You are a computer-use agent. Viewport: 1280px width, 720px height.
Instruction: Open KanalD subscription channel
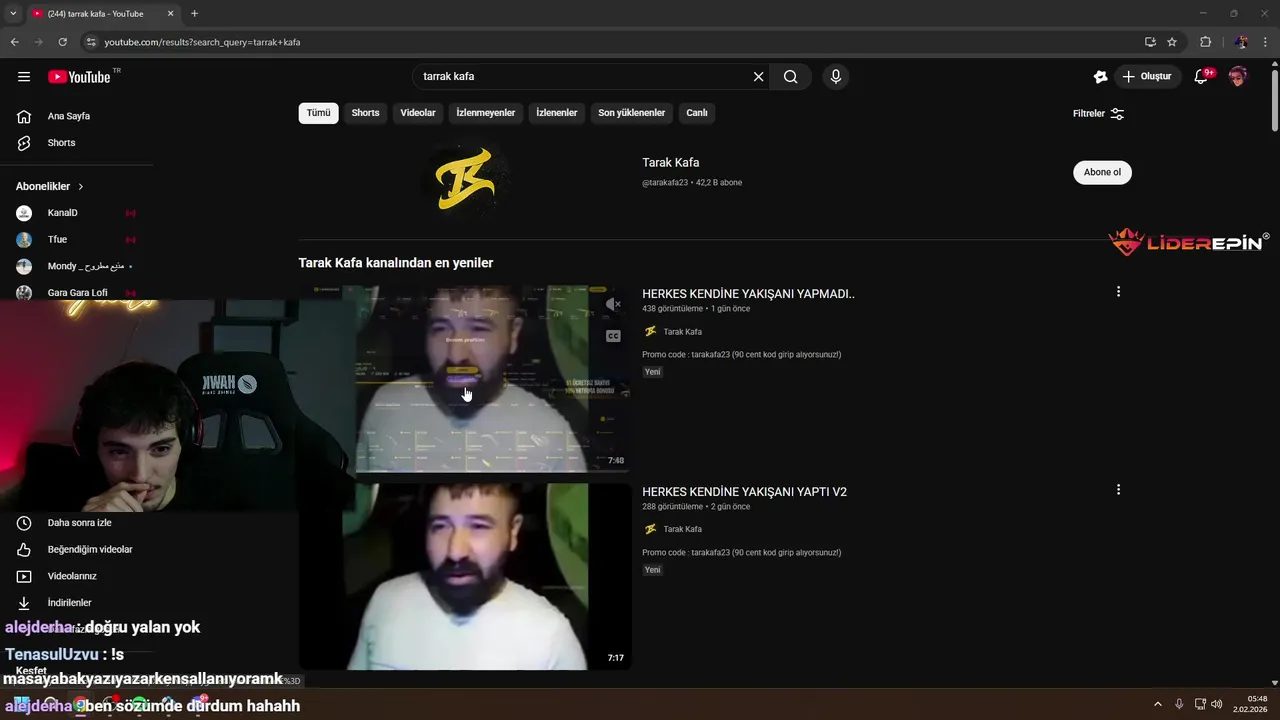[62, 213]
